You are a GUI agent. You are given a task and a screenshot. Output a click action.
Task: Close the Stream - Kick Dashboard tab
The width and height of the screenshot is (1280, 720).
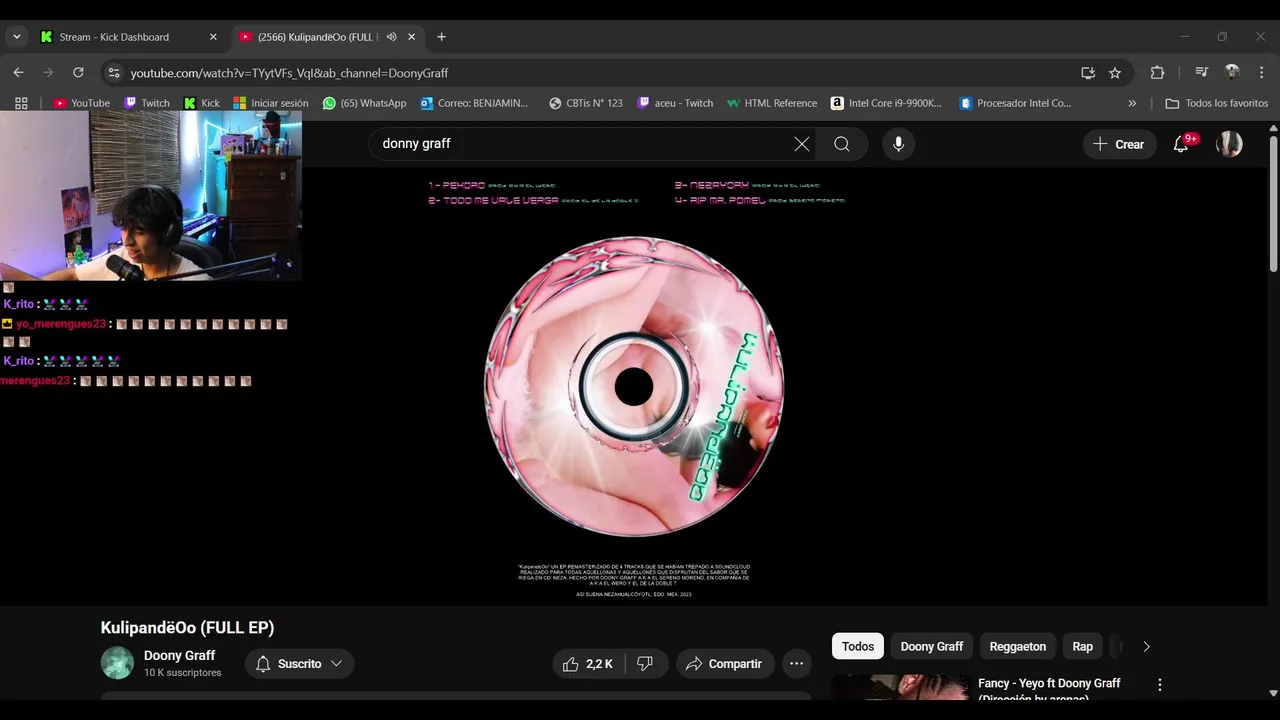click(213, 37)
